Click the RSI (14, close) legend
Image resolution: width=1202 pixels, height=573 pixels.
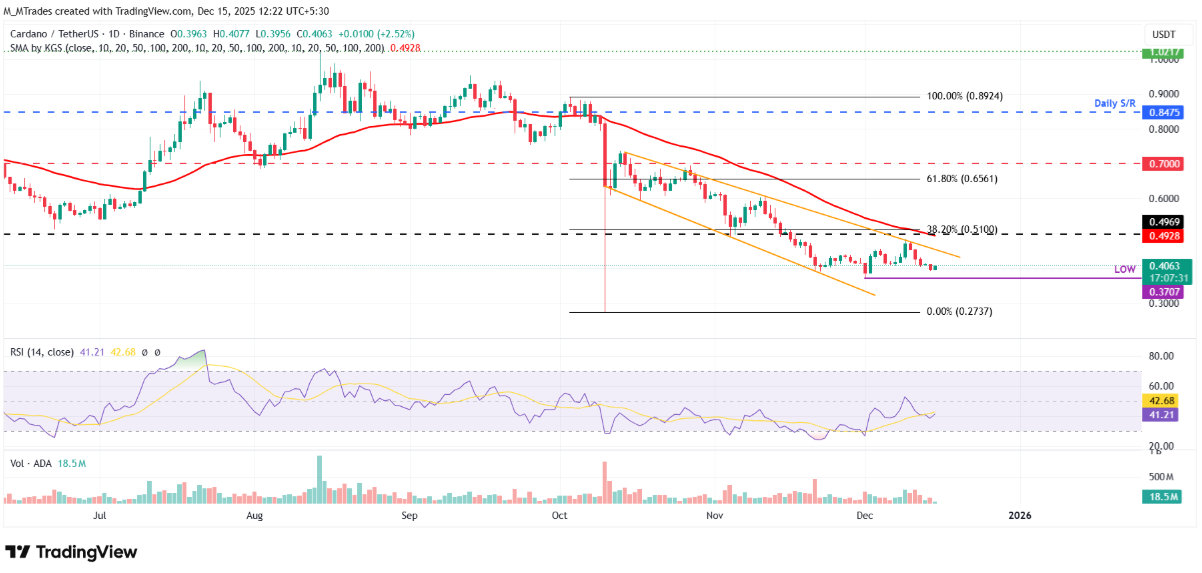coord(44,351)
